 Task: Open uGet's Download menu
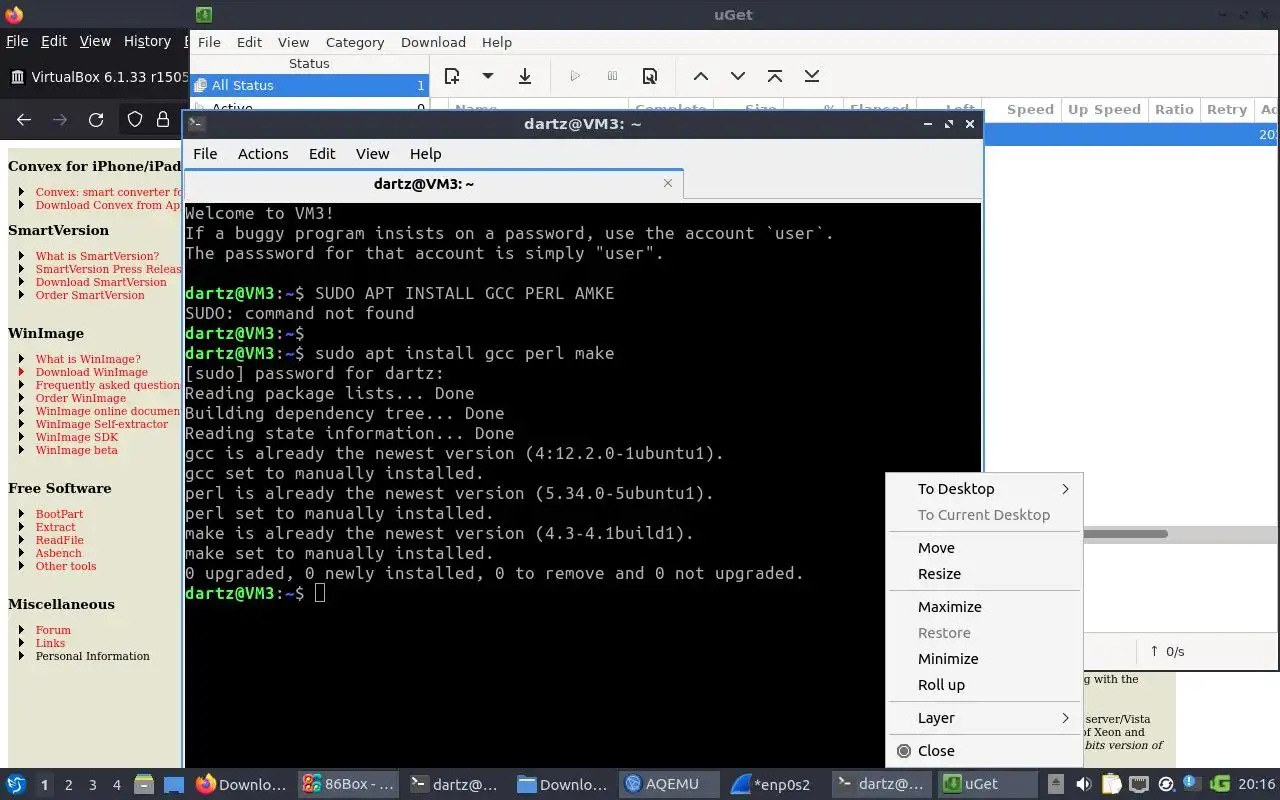tap(433, 42)
